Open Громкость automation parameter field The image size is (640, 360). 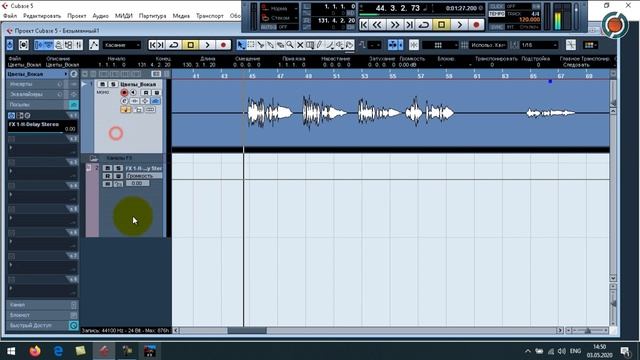pyautogui.click(x=144, y=176)
